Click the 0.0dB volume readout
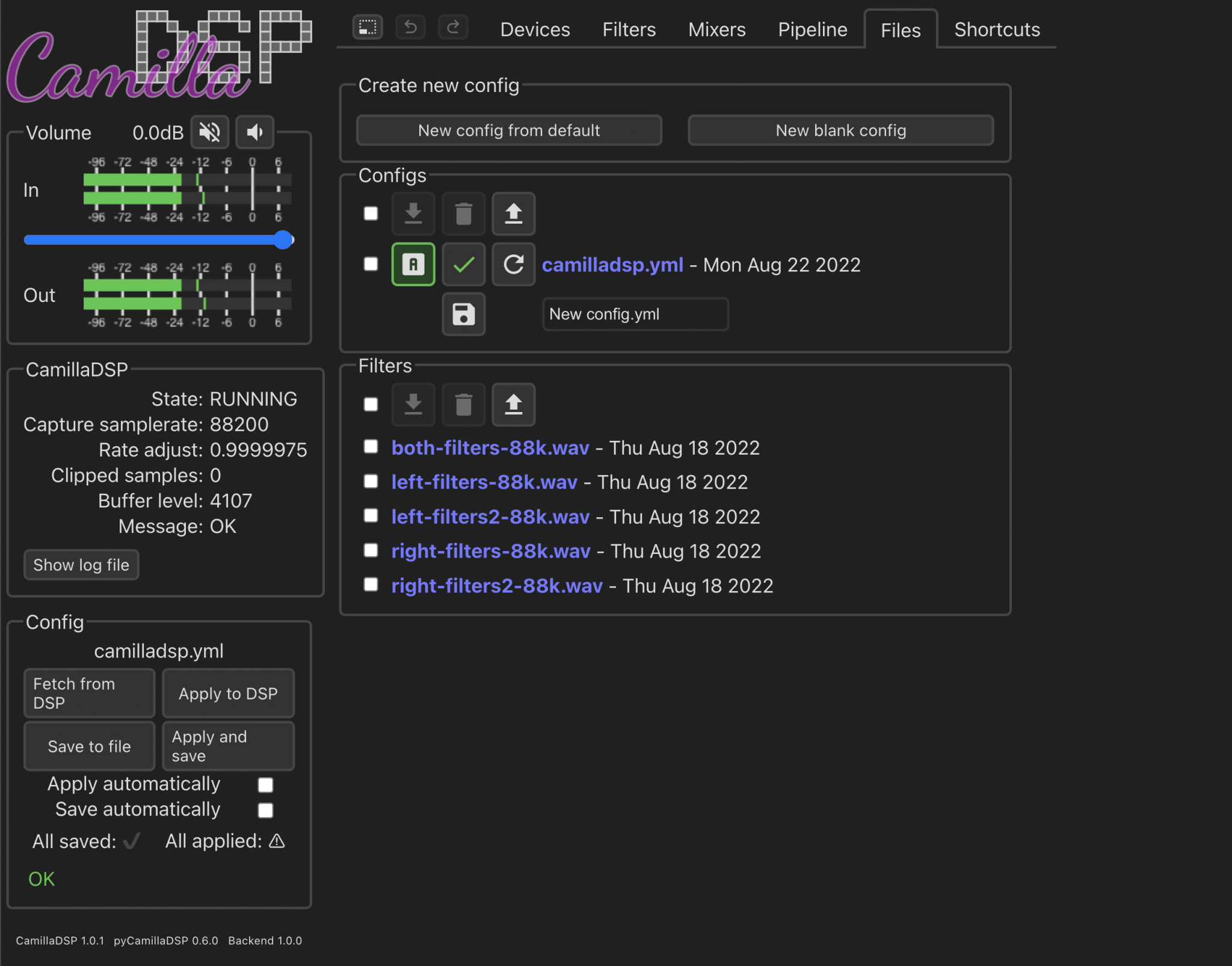 [x=158, y=133]
